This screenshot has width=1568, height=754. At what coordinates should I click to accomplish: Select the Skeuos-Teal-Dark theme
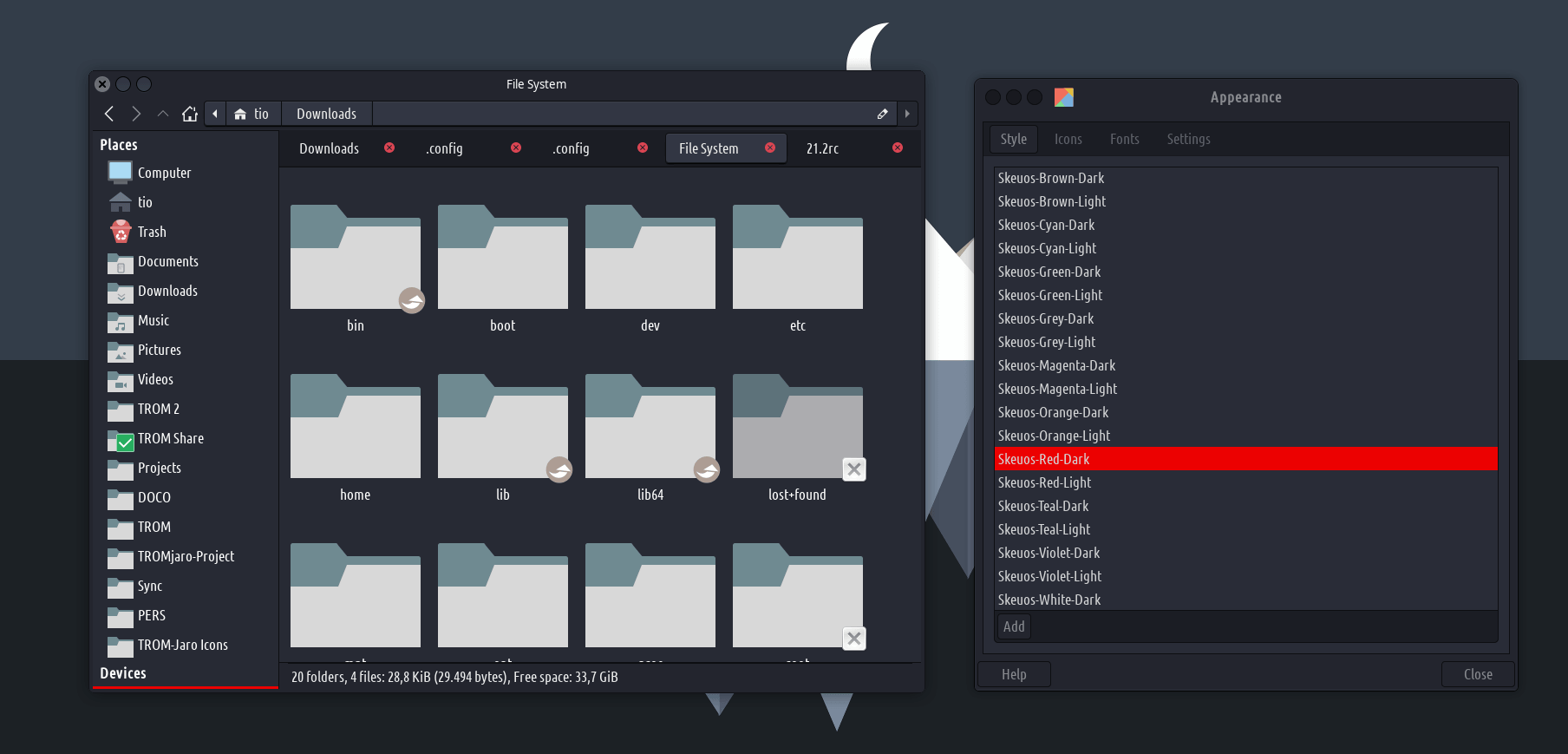tap(1043, 506)
